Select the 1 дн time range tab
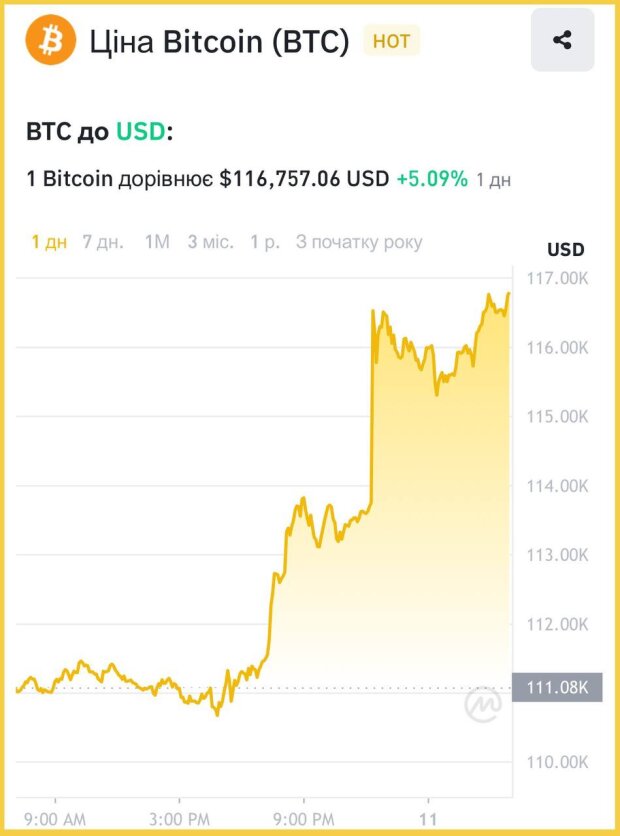This screenshot has height=836, width=620. 49,242
